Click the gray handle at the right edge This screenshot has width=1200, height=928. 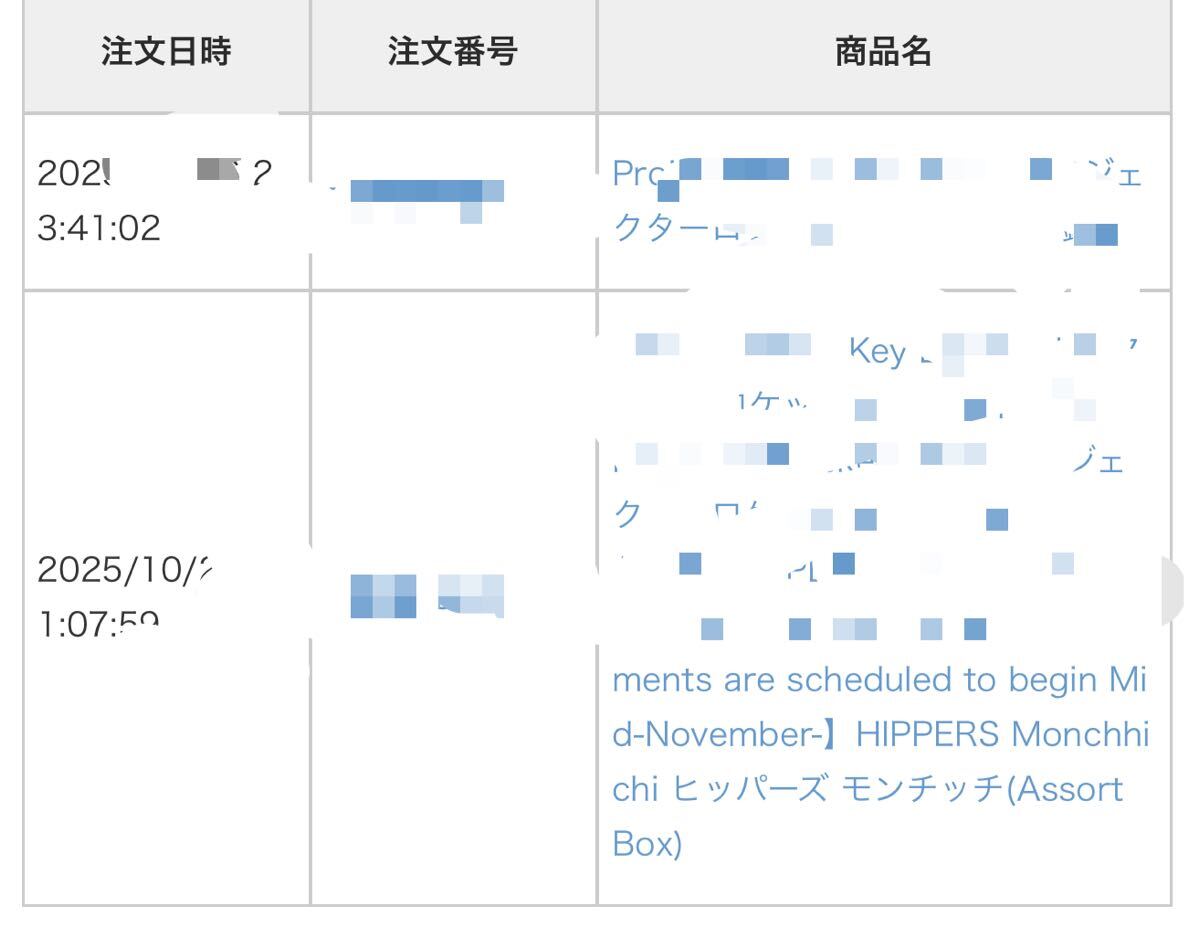(x=1178, y=592)
